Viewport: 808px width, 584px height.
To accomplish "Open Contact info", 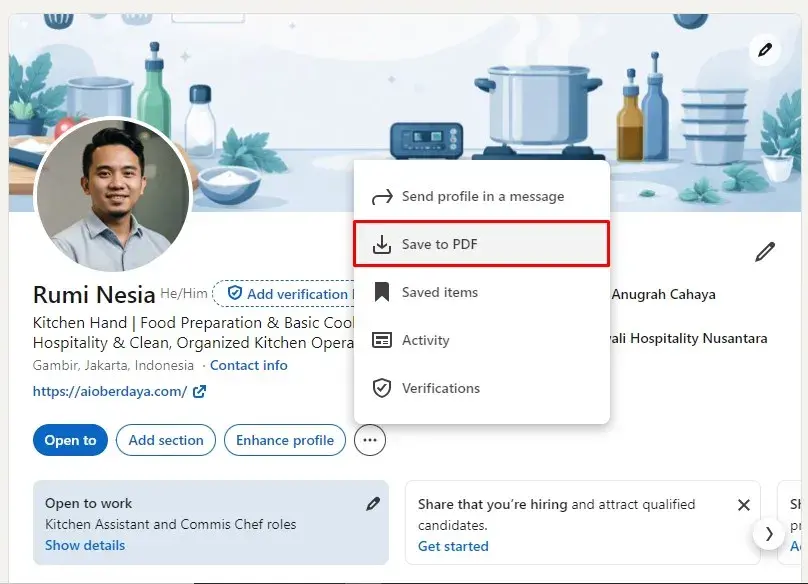I will tap(247, 365).
